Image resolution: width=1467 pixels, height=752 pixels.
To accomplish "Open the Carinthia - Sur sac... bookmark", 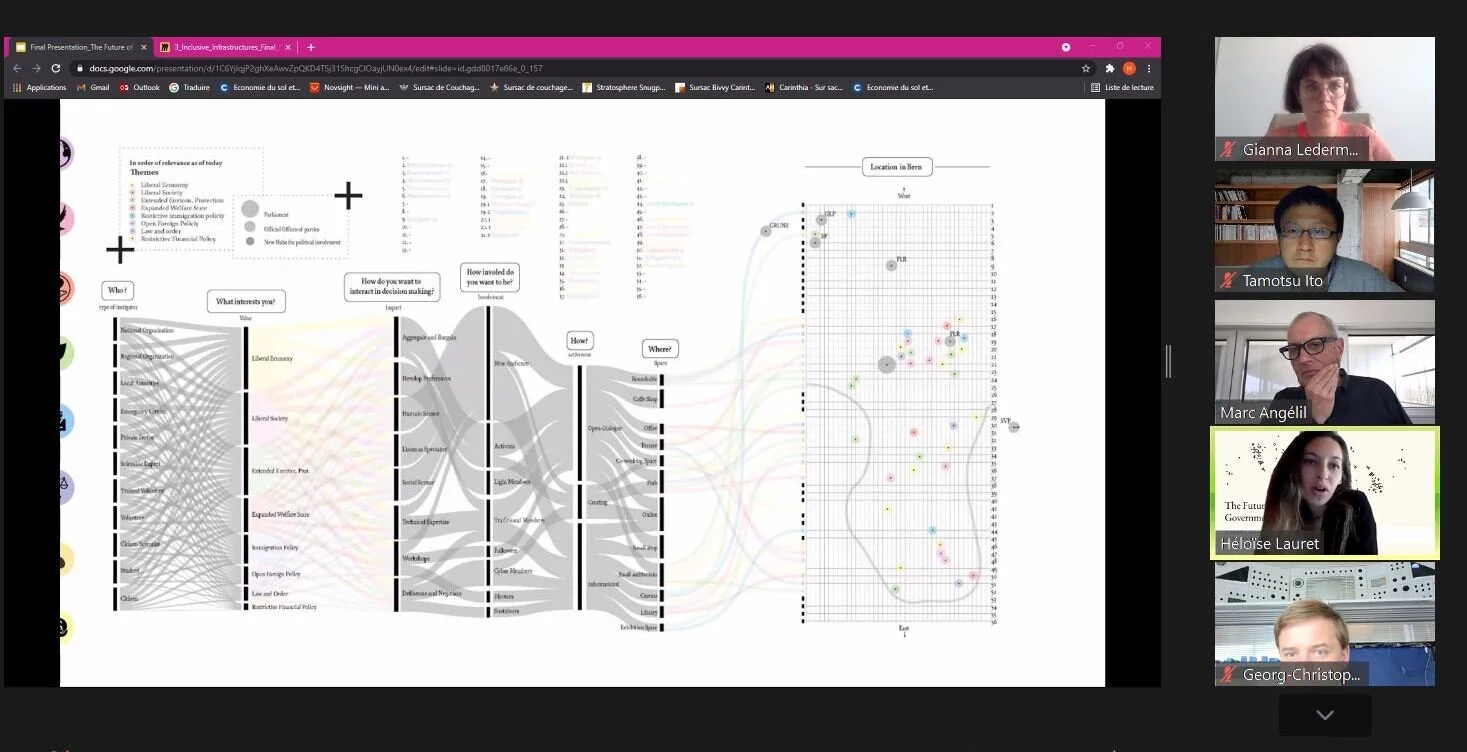I will [x=804, y=88].
